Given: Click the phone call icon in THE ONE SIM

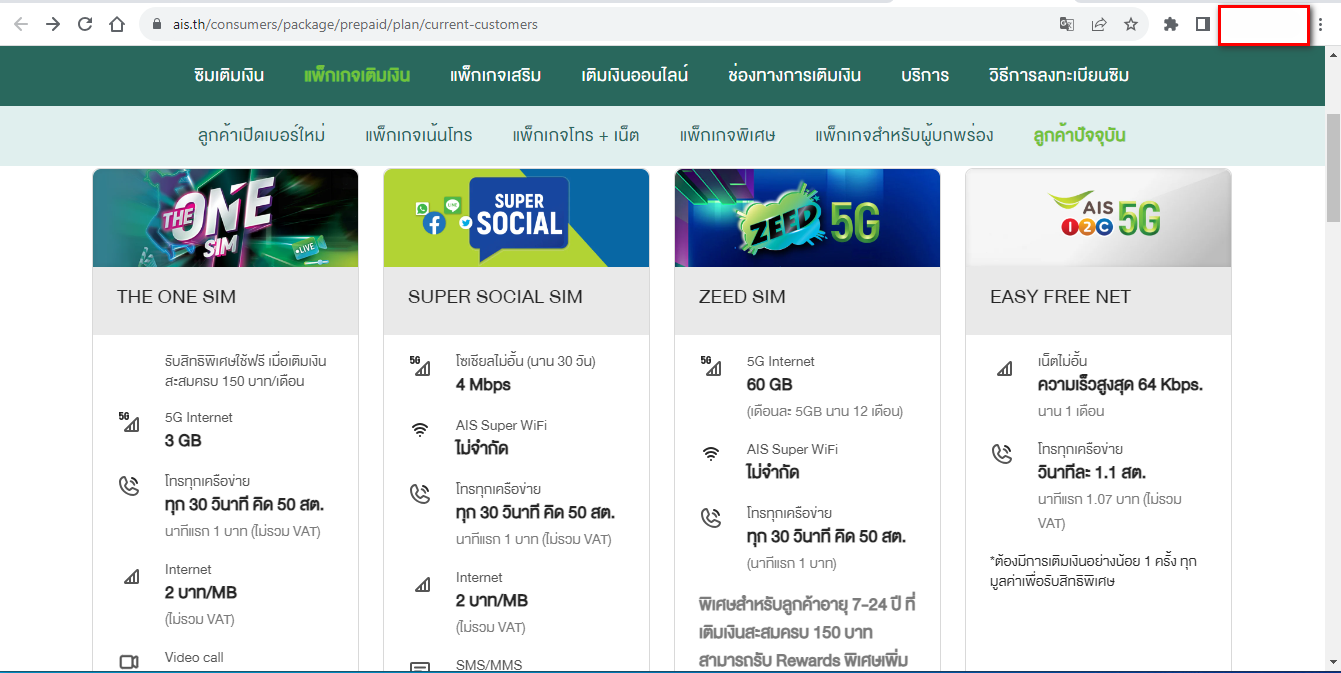Looking at the screenshot, I should click(x=129, y=486).
